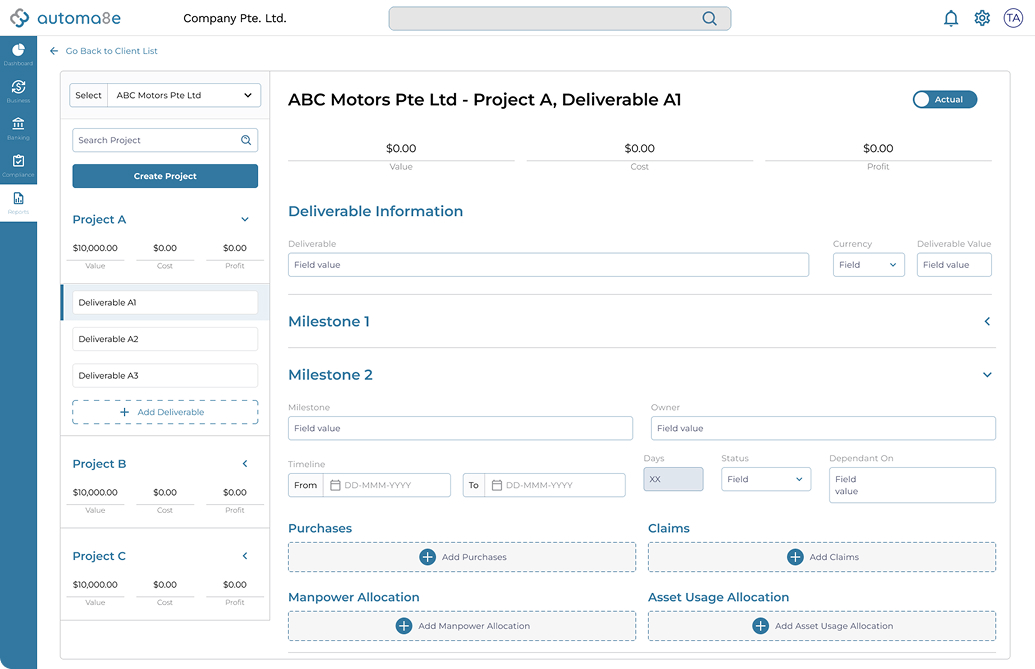Image resolution: width=1035 pixels, height=669 pixels.
Task: Click the Create Project button
Action: click(165, 176)
